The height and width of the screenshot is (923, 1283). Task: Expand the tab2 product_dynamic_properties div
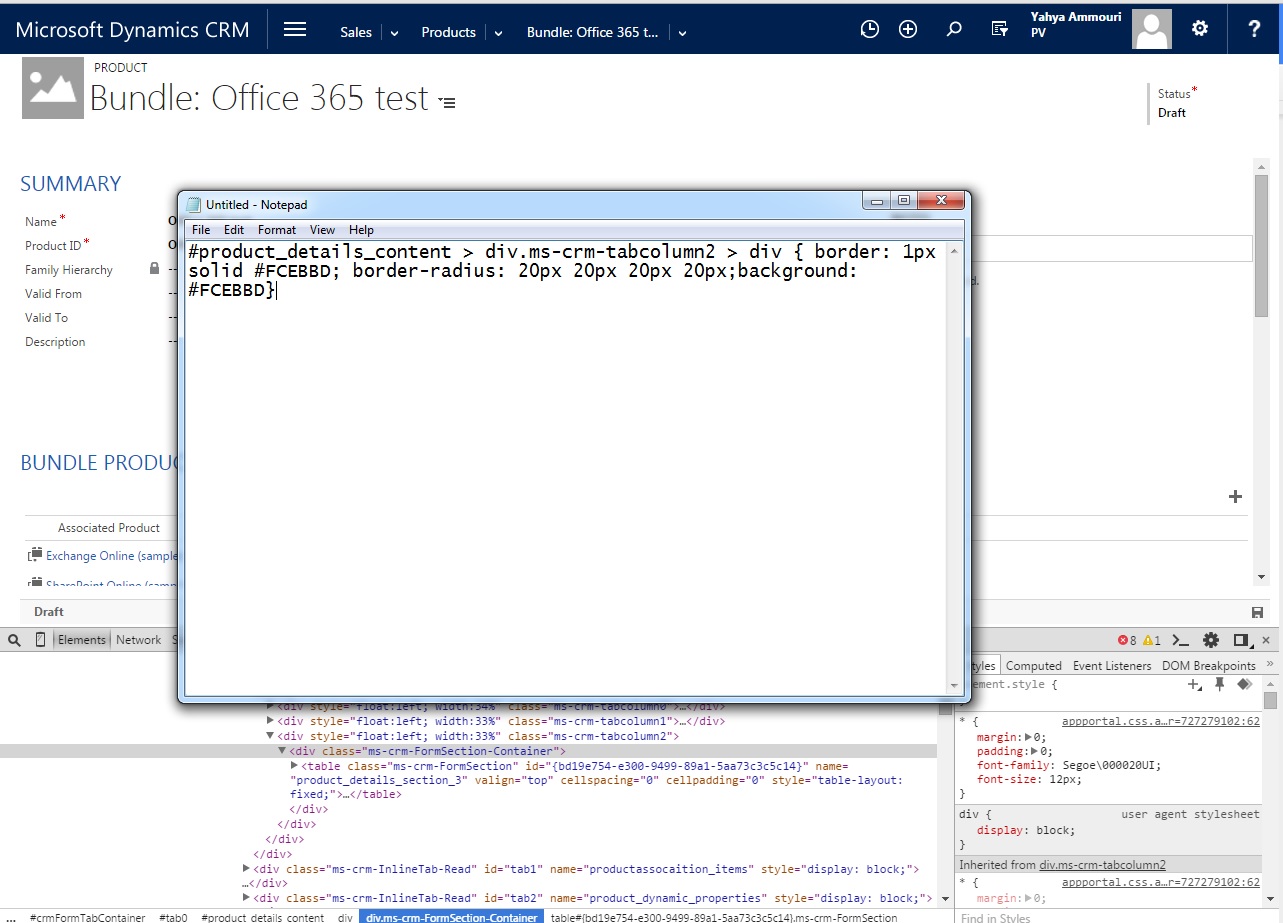tap(247, 898)
